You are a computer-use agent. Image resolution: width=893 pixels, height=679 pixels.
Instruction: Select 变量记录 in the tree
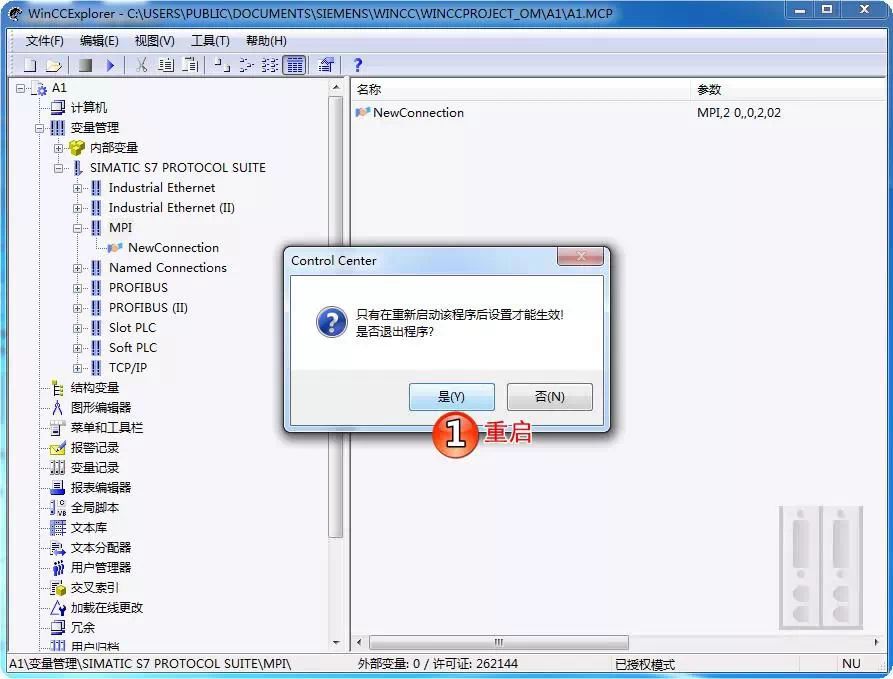(x=95, y=468)
